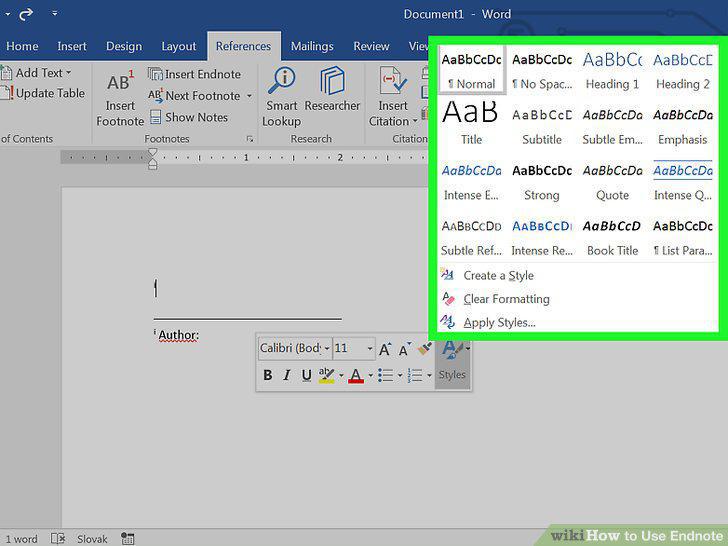Click the Bullets list icon
The width and height of the screenshot is (728, 546).
tap(385, 375)
